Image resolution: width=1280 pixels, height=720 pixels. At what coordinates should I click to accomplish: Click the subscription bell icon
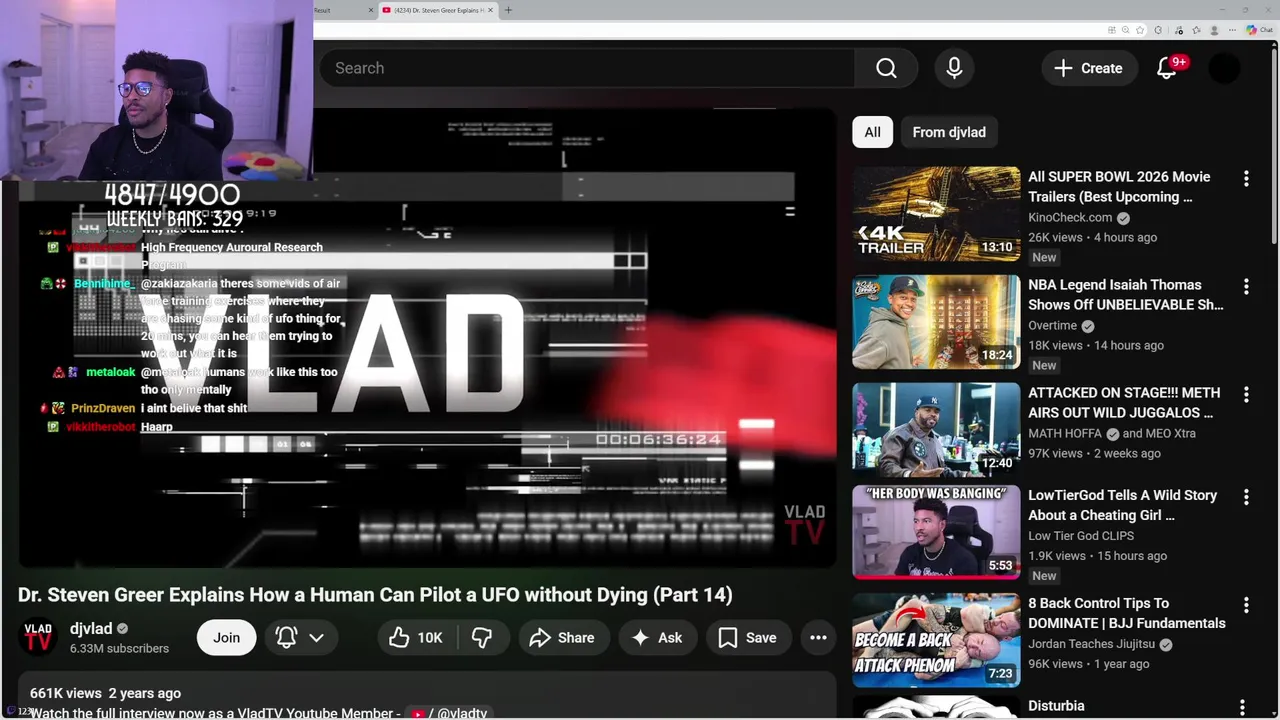point(286,638)
